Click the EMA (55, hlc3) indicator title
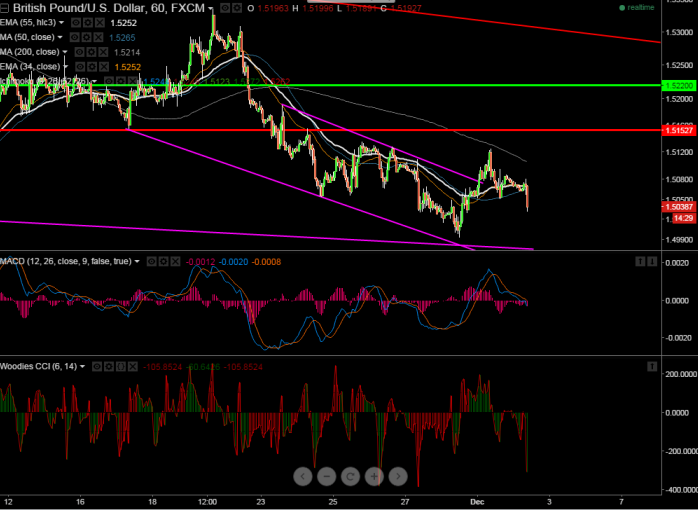The image size is (698, 510). tap(28, 22)
